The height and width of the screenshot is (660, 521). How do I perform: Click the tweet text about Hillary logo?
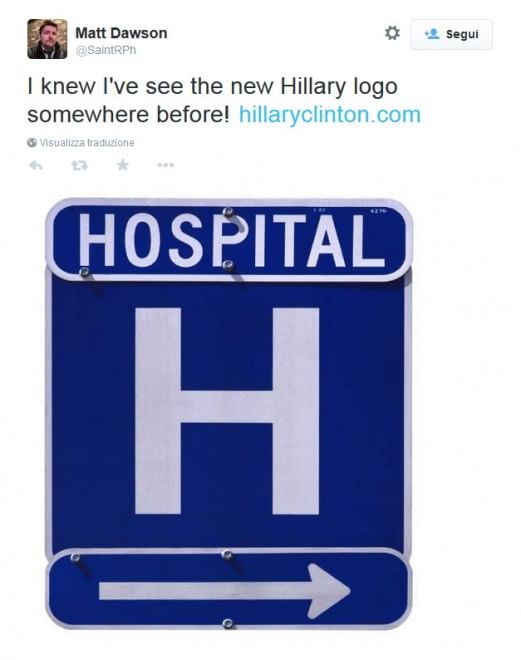point(224,100)
